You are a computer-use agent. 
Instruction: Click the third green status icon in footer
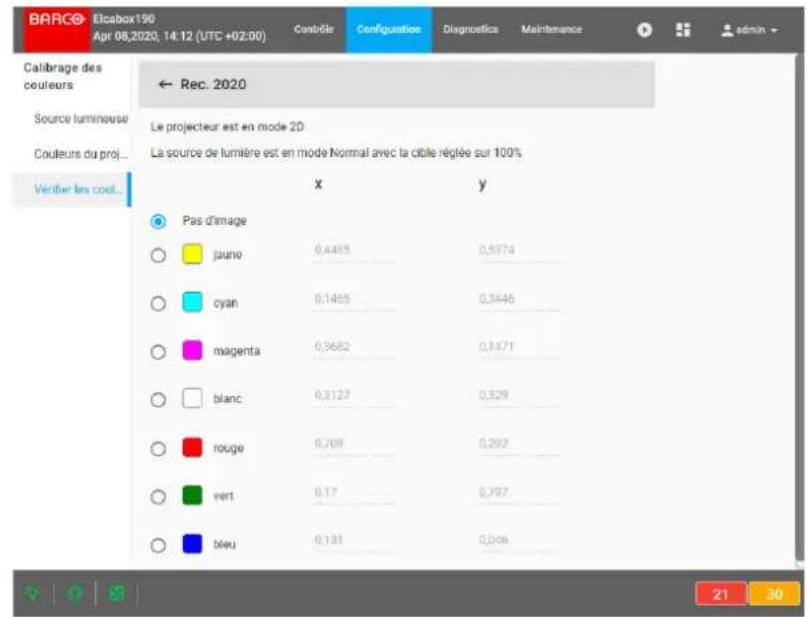pos(117,593)
